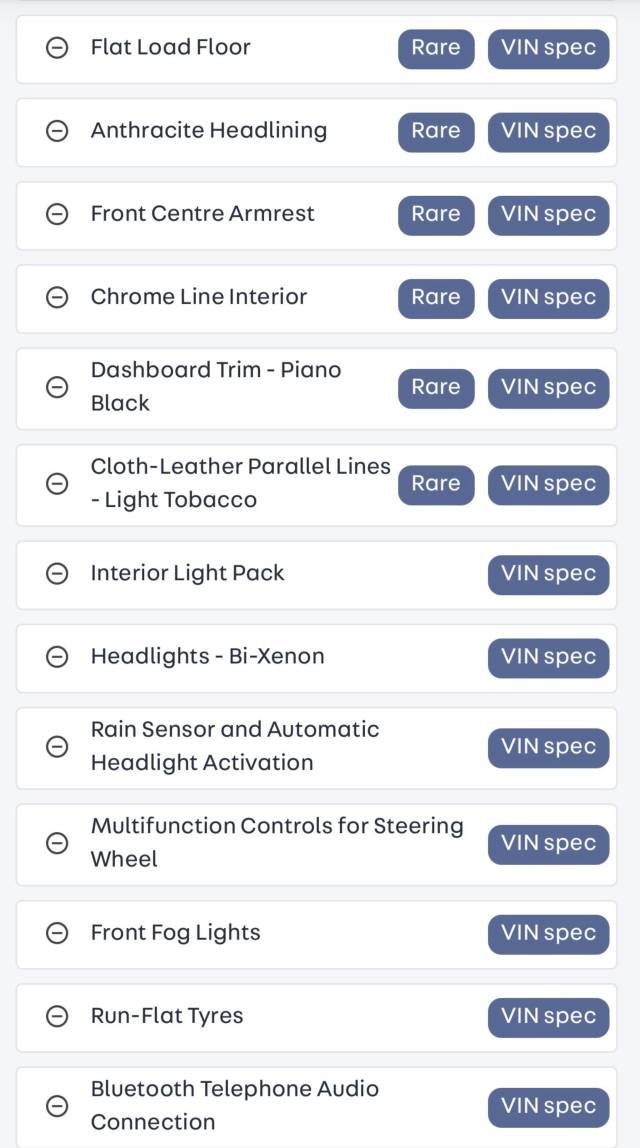Open the Multifunction Controls for Steering Wheel entry

pyautogui.click(x=316, y=844)
